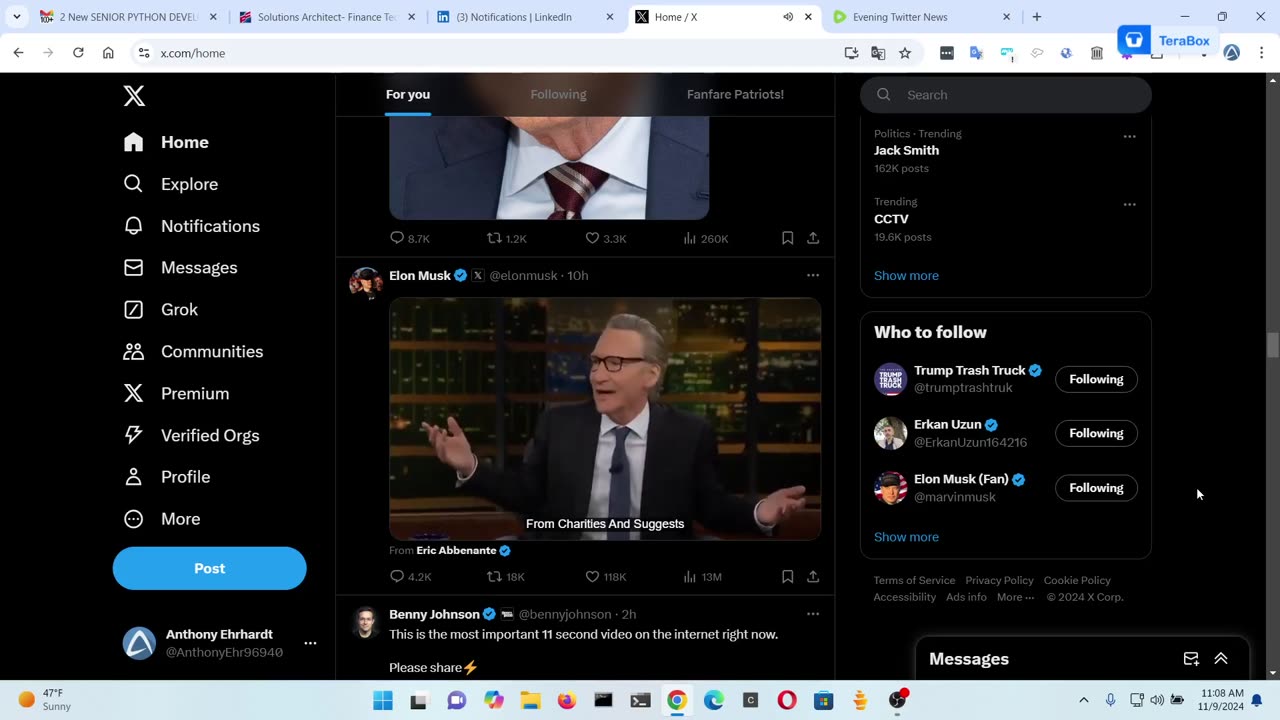
Task: Expand footer More links menu
Action: pos(1015,597)
